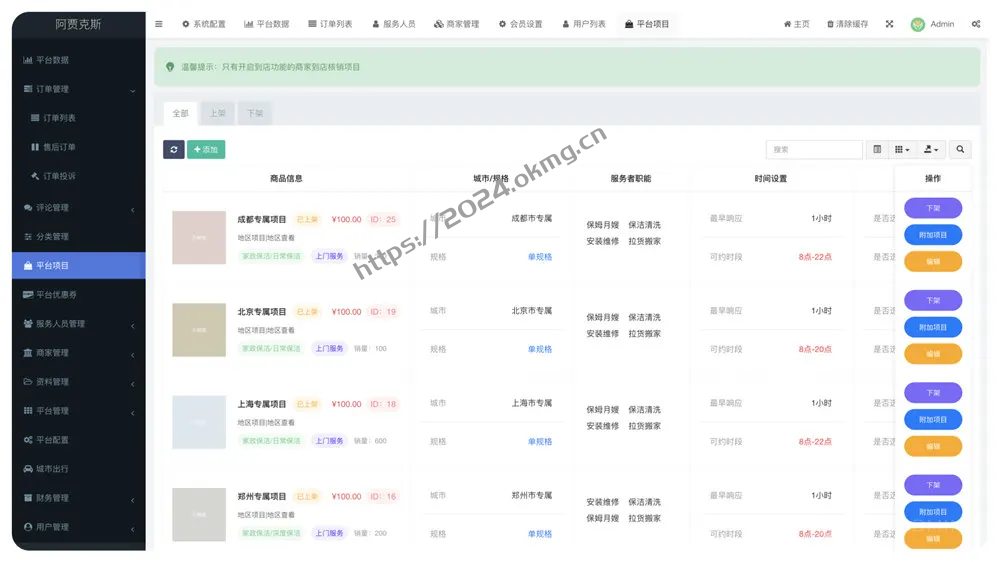This screenshot has height=562, width=1000.
Task: Toggle table card view icon
Action: [877, 149]
